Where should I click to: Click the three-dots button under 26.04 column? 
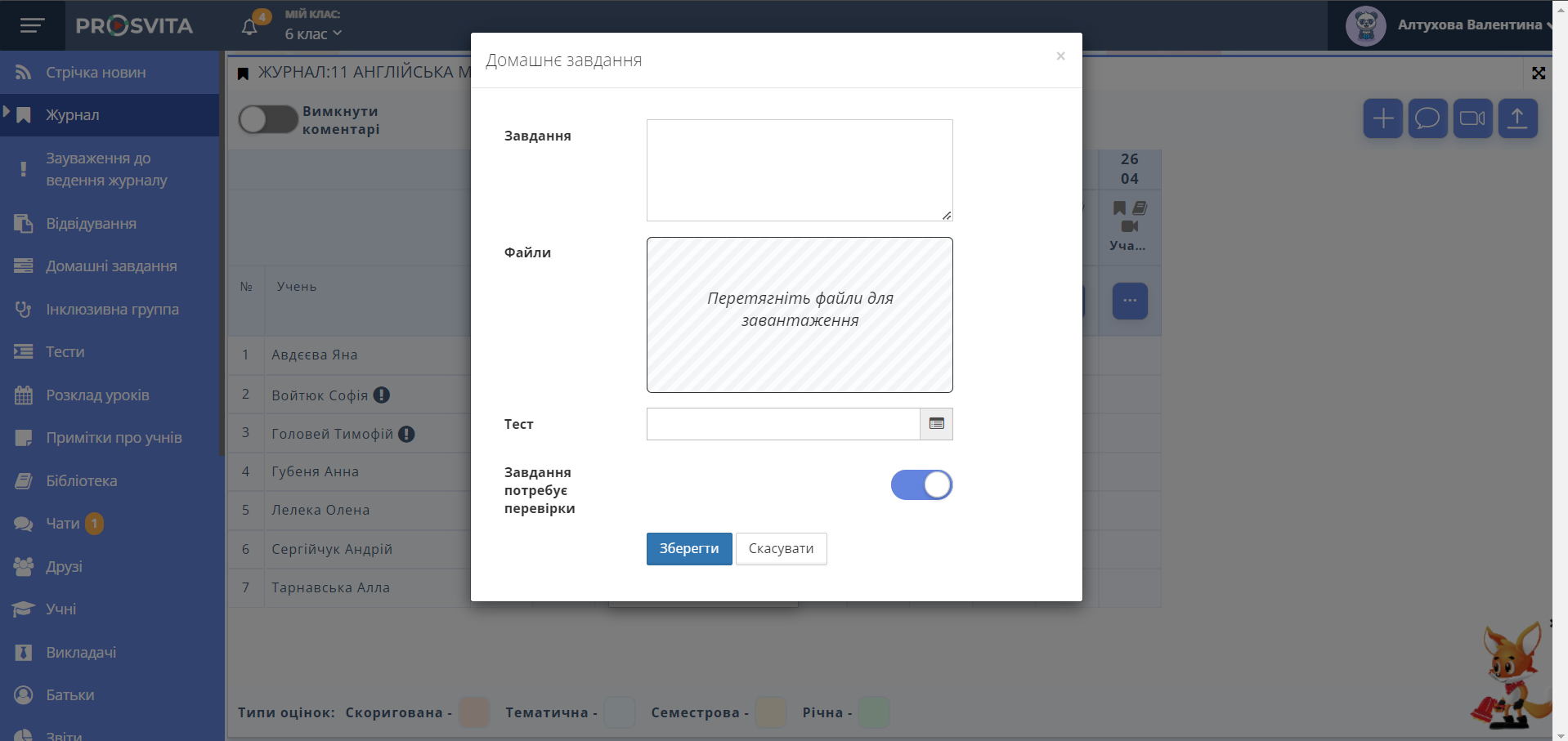(1130, 301)
